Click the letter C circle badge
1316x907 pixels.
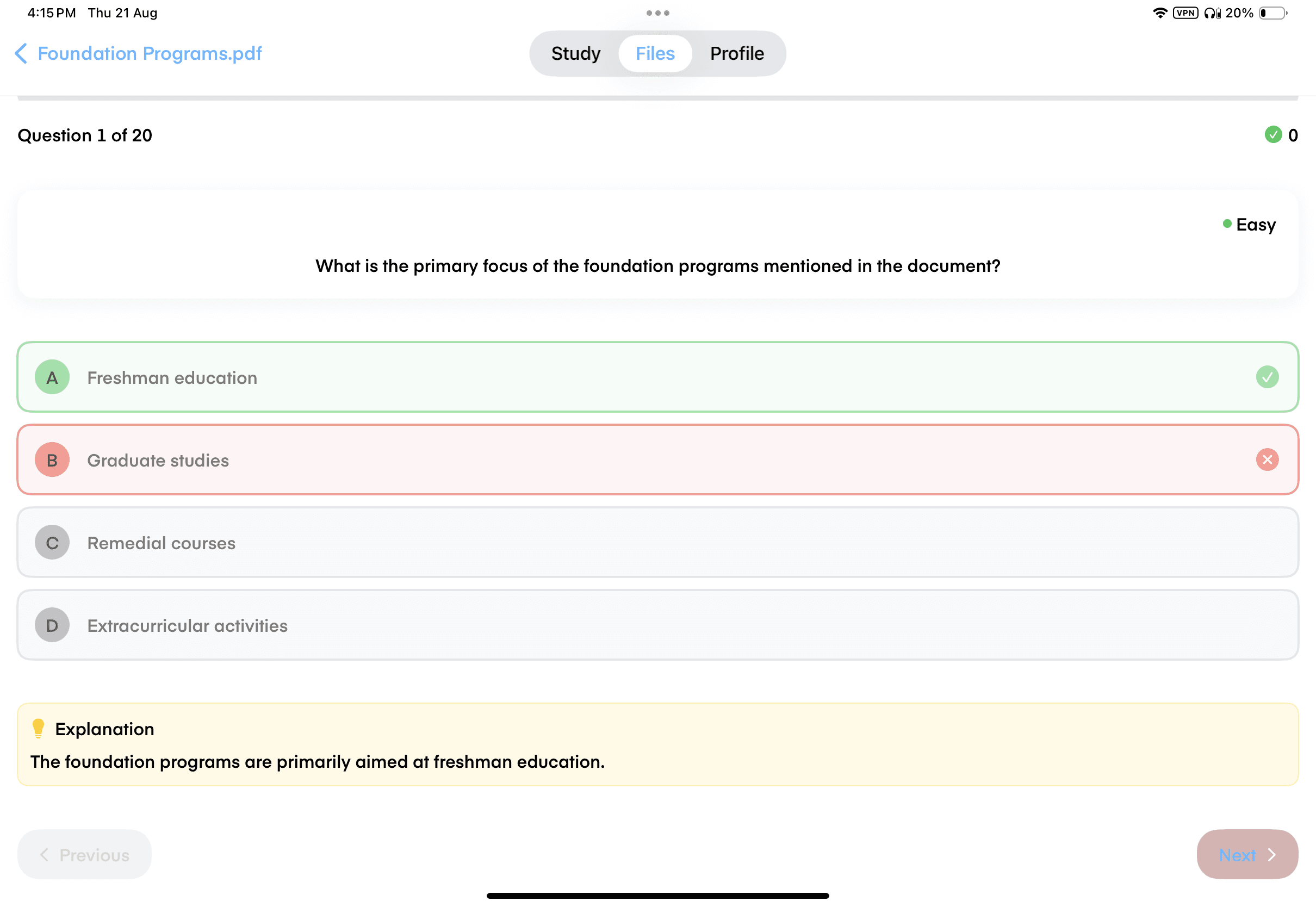[52, 542]
